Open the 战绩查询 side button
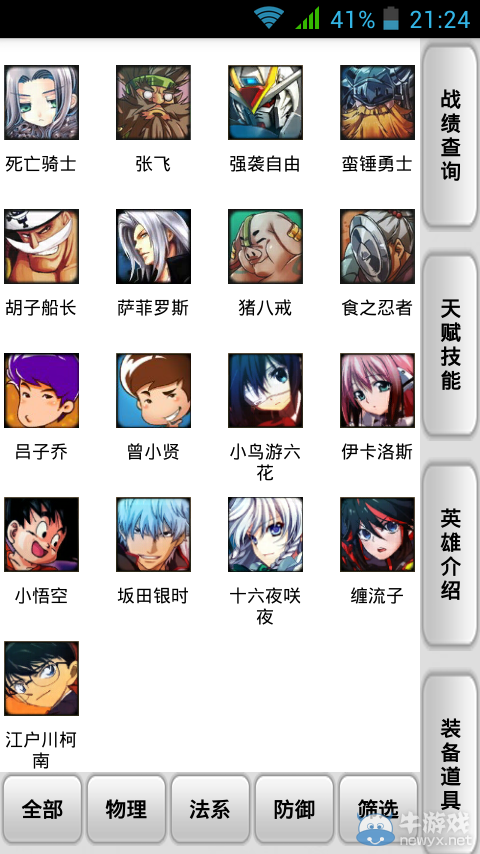The width and height of the screenshot is (480, 854). 451,136
